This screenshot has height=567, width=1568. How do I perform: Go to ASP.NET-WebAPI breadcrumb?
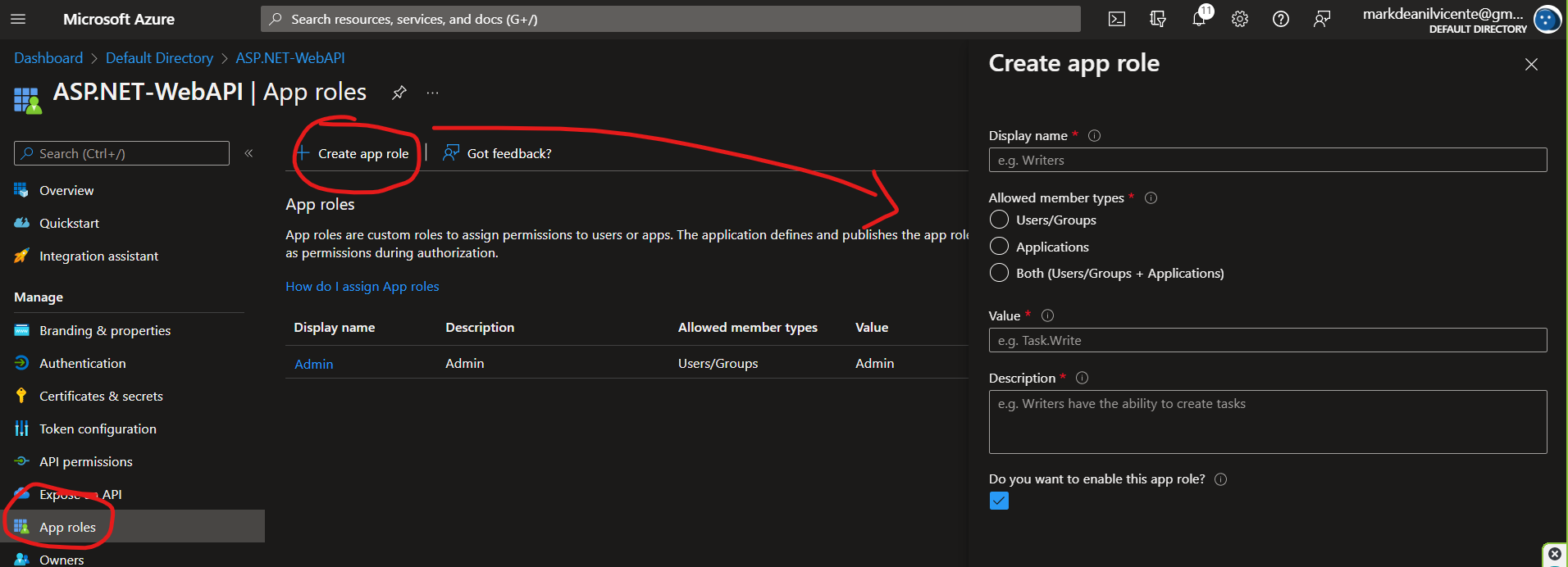pos(290,58)
